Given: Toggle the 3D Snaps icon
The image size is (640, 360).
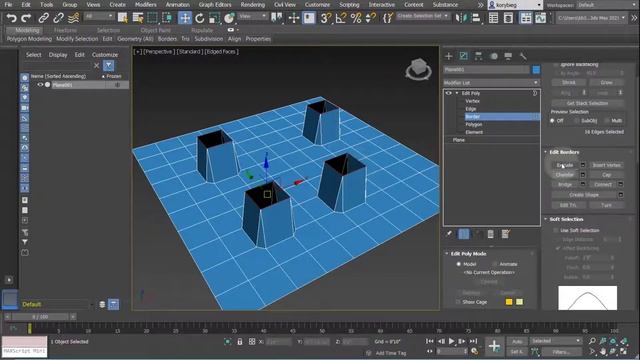Looking at the screenshot, I should click(x=325, y=18).
